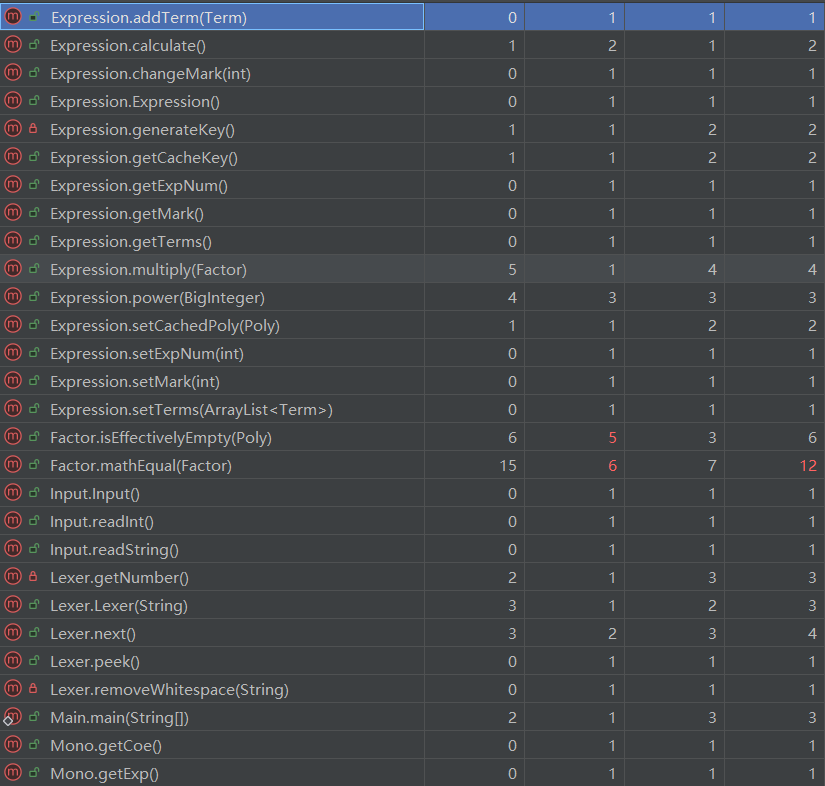The width and height of the screenshot is (825, 786).
Task: Select Main.main(String[]) method name
Action: (119, 718)
